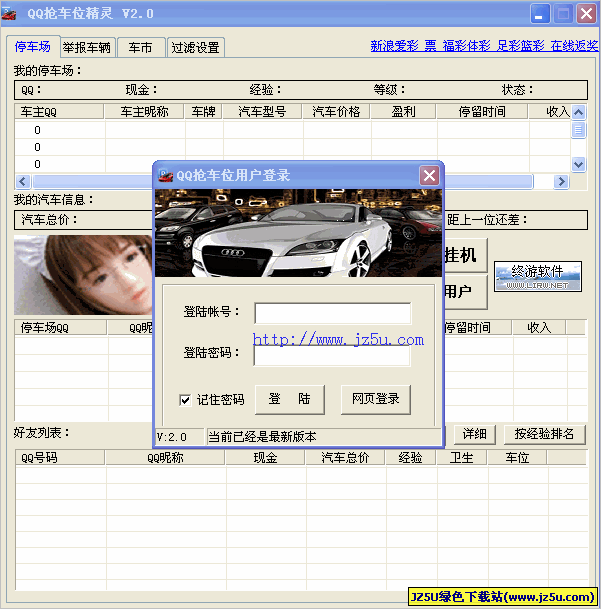Click the 登陆密码 input field
Image resolution: width=601 pixels, height=609 pixels.
332,355
